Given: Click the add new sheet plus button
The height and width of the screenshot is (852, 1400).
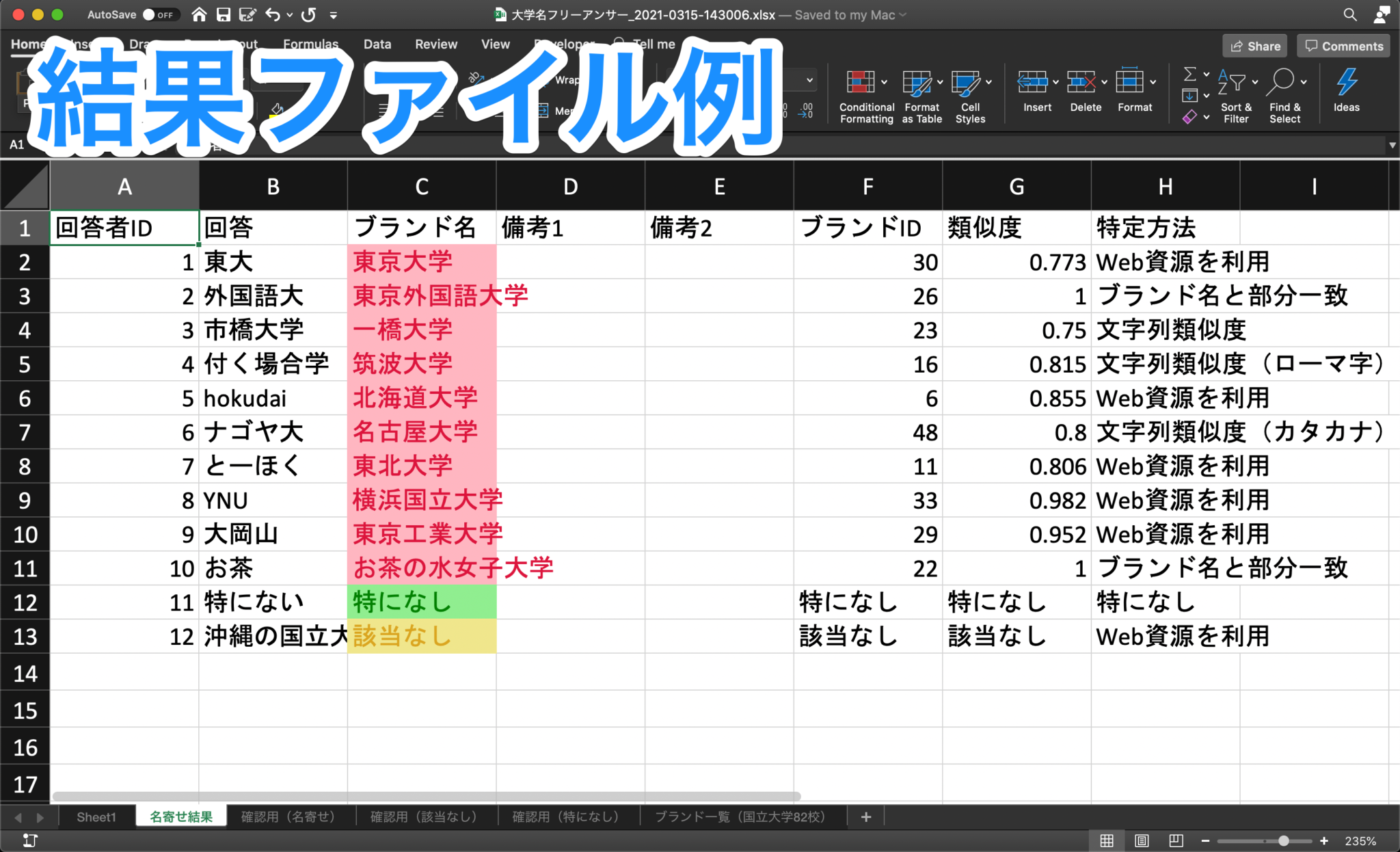Looking at the screenshot, I should point(866,817).
